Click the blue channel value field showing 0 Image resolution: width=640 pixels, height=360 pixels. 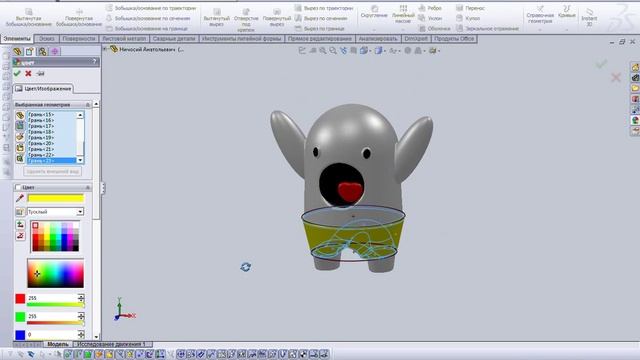(x=52, y=335)
